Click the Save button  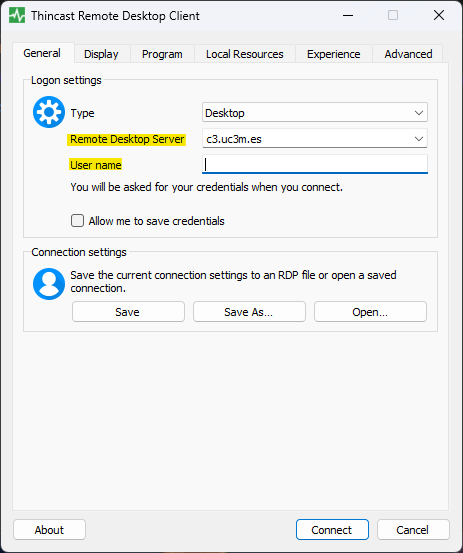coord(128,312)
